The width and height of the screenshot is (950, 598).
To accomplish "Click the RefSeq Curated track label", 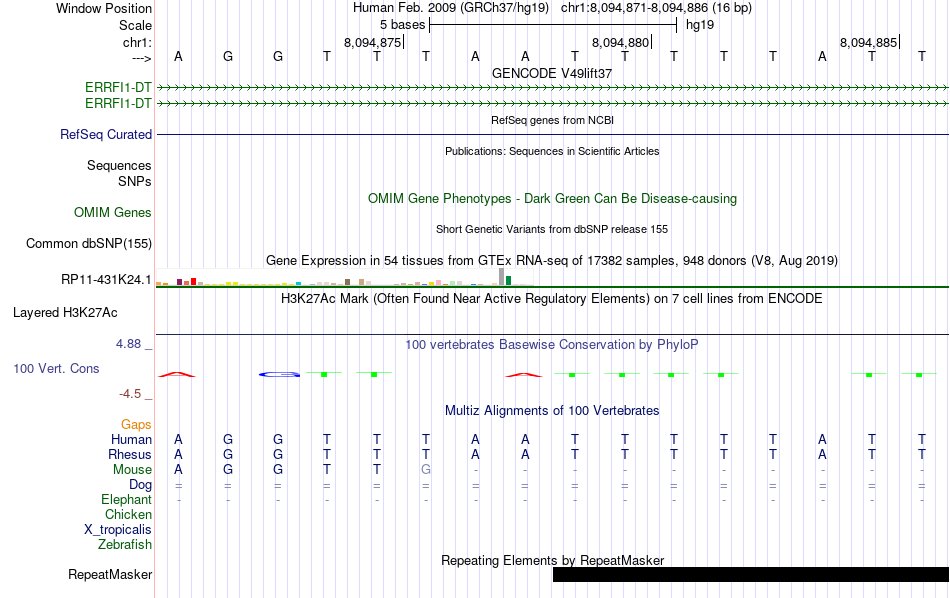I will click(106, 135).
